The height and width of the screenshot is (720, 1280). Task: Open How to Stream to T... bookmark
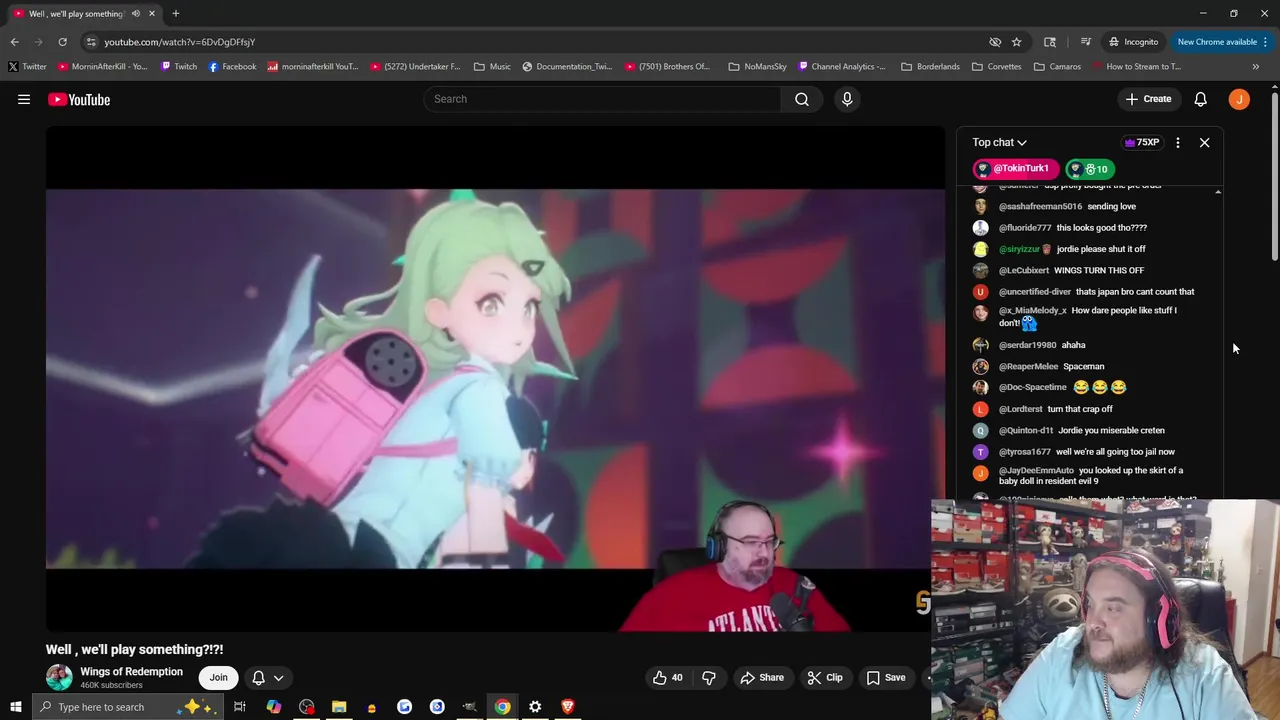[x=1136, y=67]
